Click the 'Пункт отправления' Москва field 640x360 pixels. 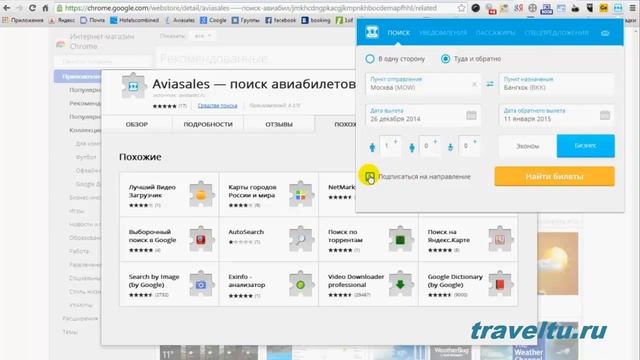[x=423, y=84]
